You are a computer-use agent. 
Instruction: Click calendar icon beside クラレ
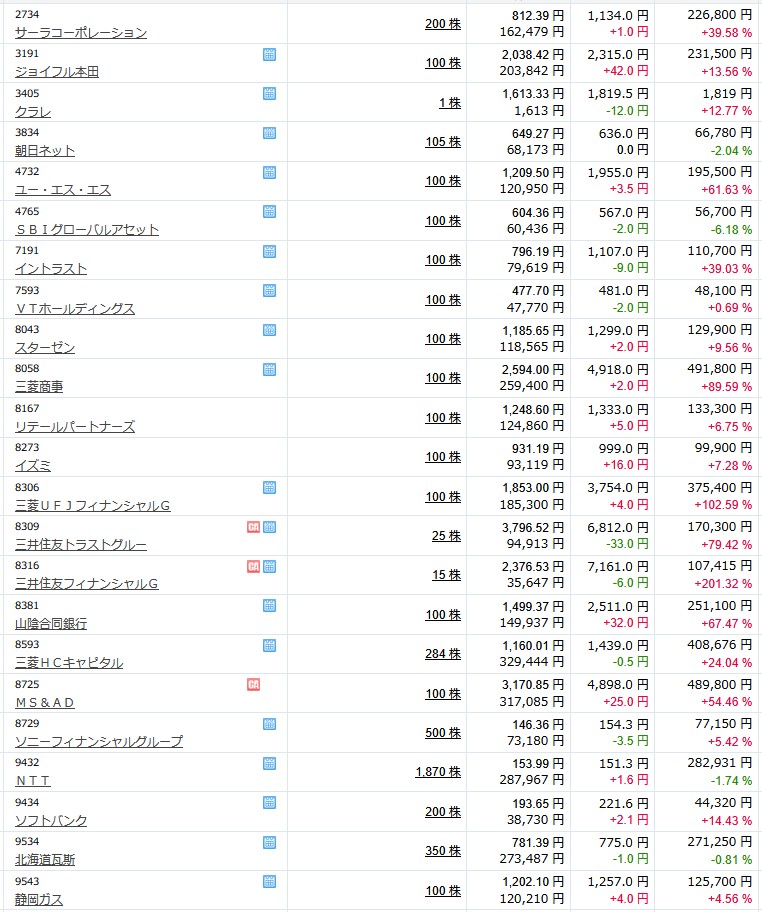pos(269,94)
